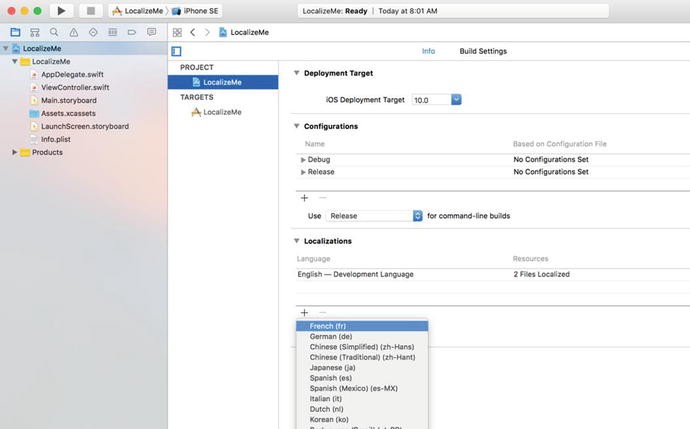
Task: Open related items grid menu
Action: (177, 32)
